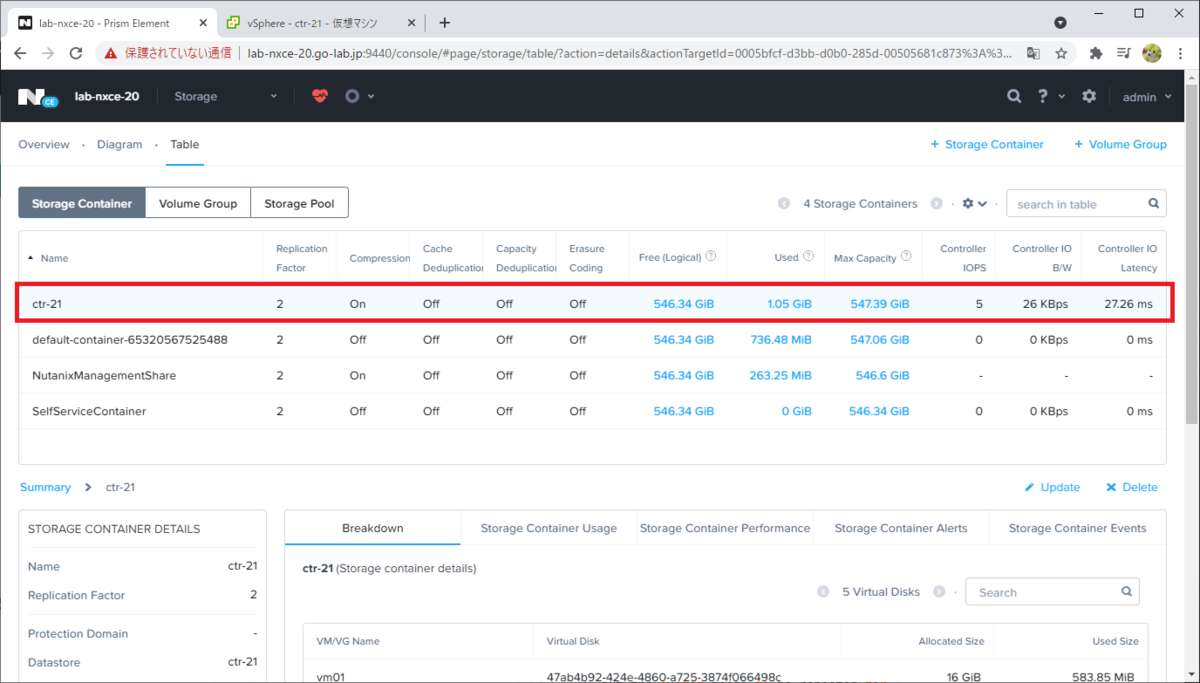1200x683 pixels.
Task: Switch to Diagram view
Action: (120, 144)
